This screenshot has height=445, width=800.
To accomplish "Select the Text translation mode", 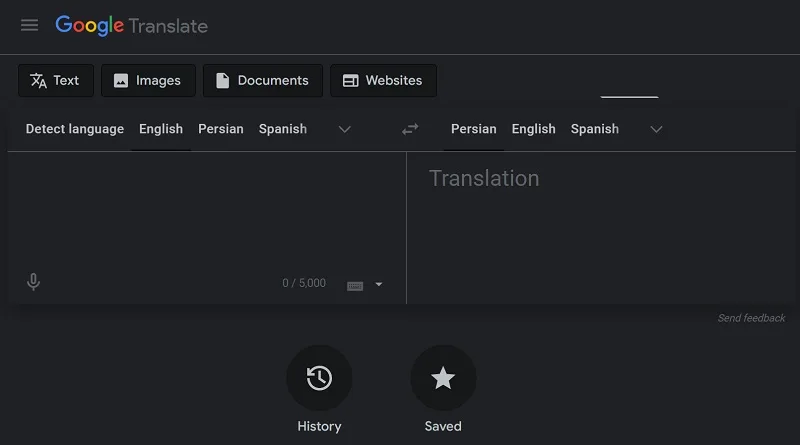I will (x=56, y=81).
